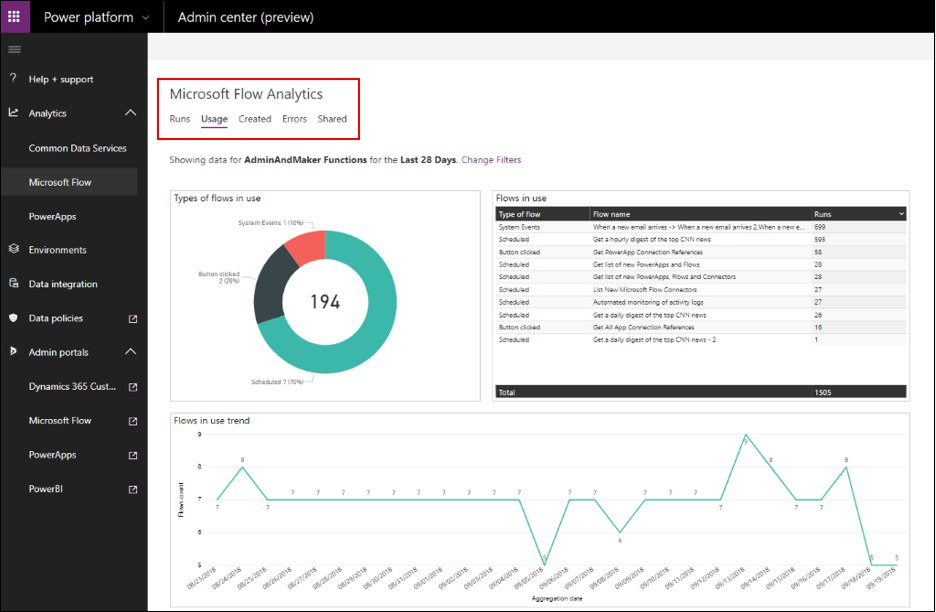Click the Data policies shield icon
This screenshot has width=936, height=612.
tap(13, 318)
